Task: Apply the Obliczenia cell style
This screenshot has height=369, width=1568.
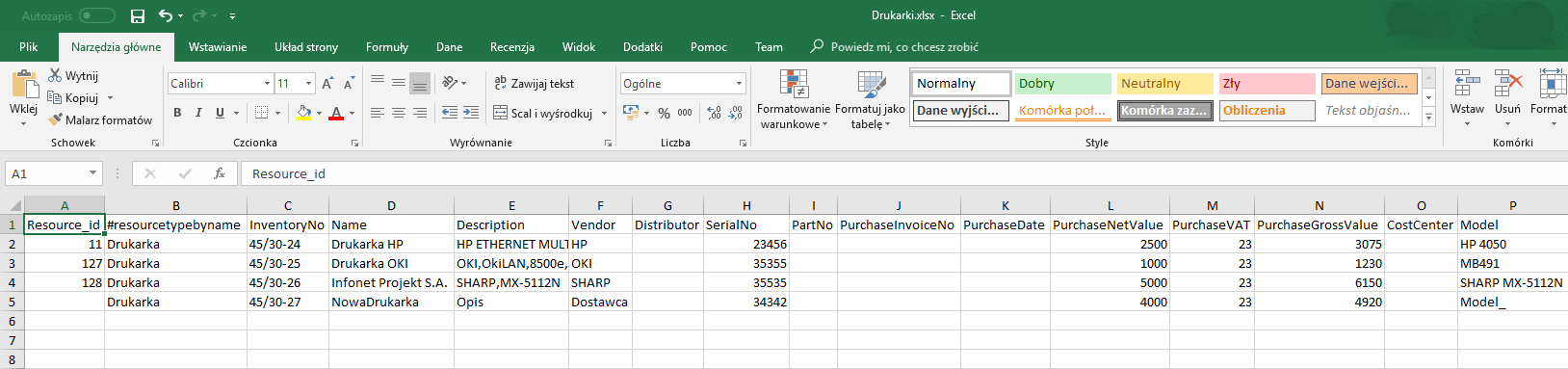Action: (x=1267, y=111)
